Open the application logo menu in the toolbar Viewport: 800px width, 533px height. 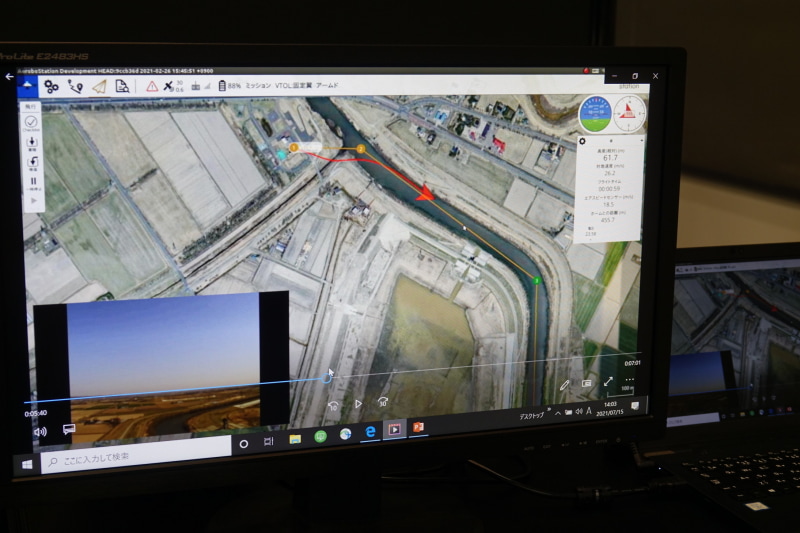[x=27, y=86]
